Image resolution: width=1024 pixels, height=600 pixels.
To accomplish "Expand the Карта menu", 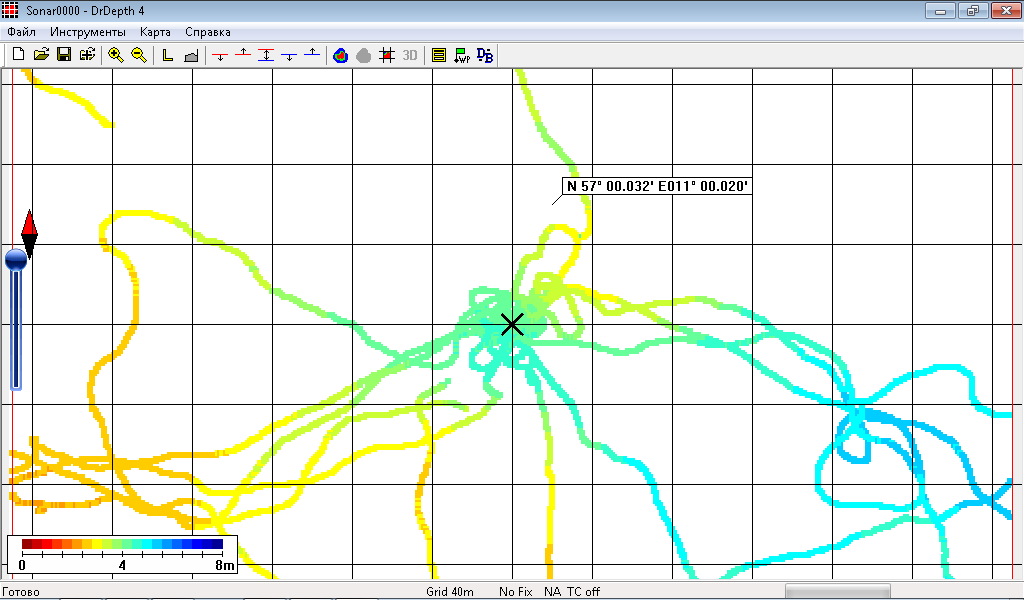I will coord(155,32).
